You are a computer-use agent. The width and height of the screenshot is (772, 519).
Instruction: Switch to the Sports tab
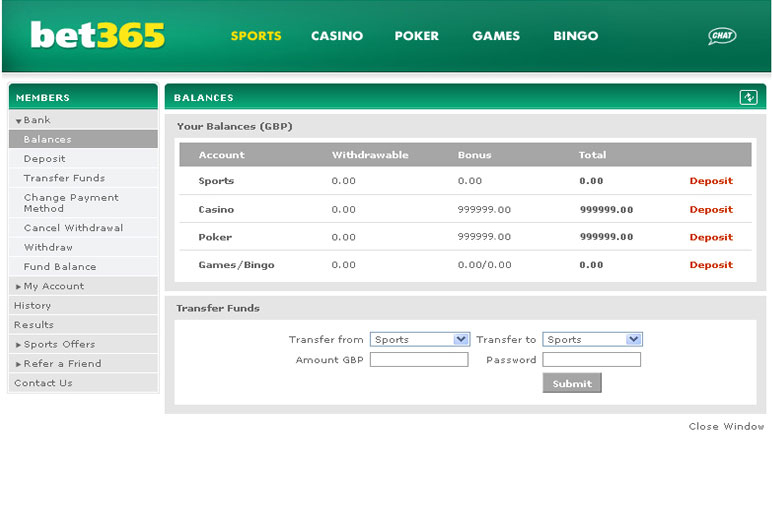coord(256,35)
